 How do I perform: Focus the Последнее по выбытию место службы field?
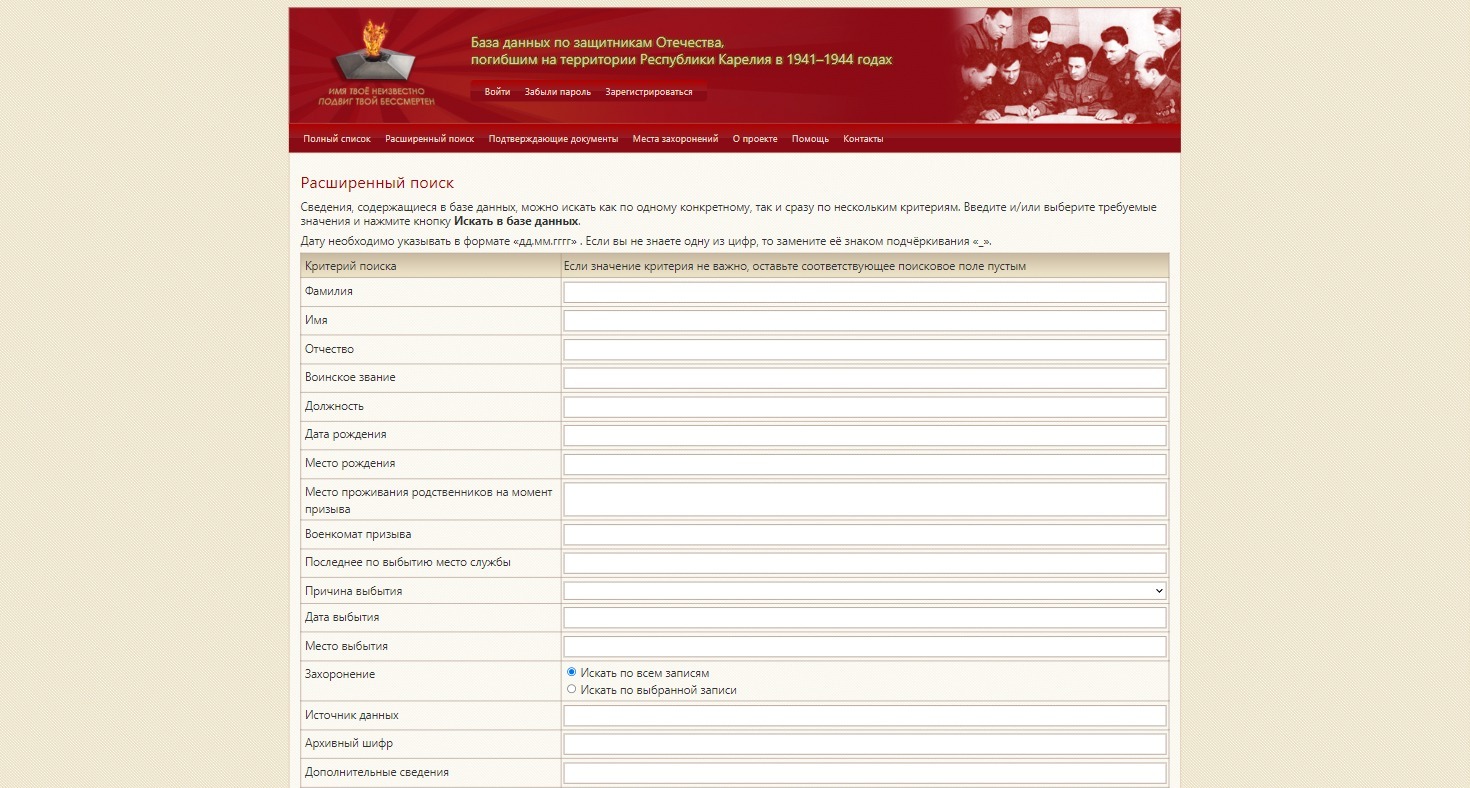865,563
